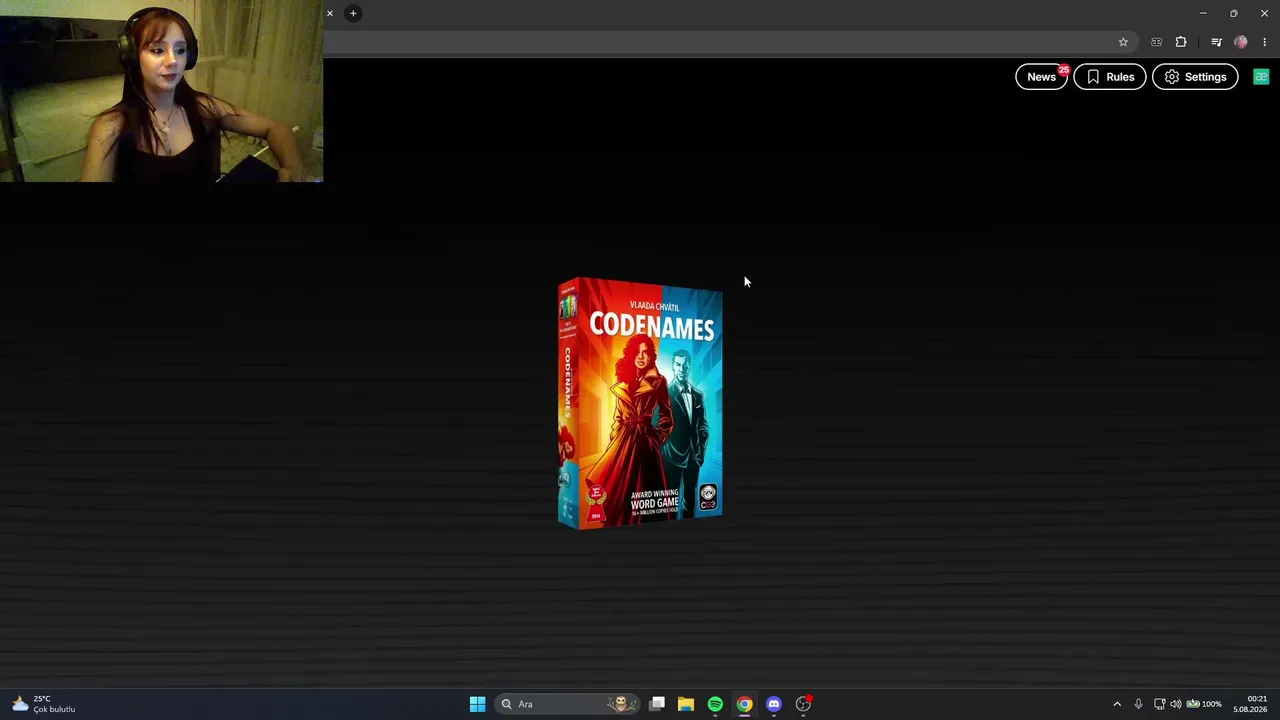Open the Windows Start menu

pos(477,704)
